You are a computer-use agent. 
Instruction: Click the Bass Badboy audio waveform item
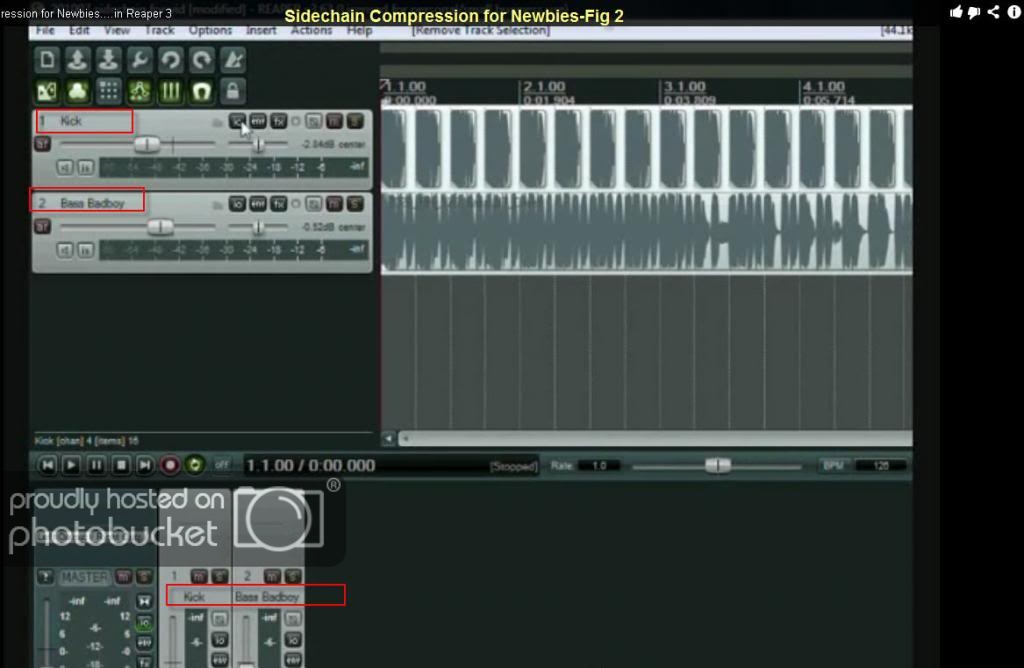(647, 231)
